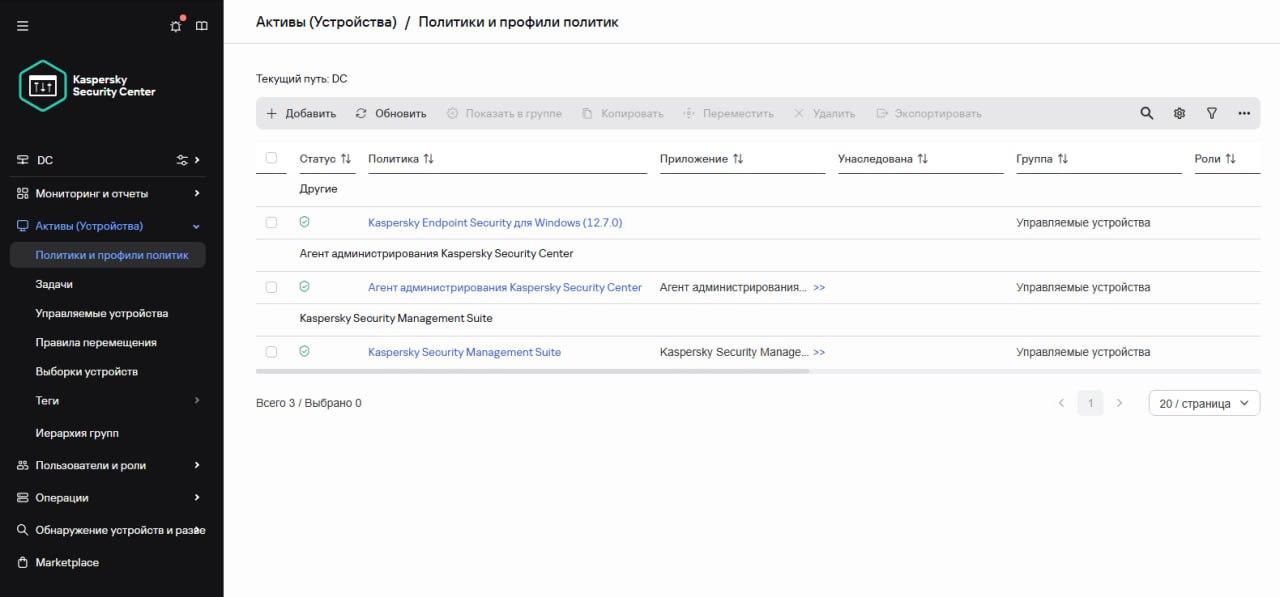Open the hamburger main menu icon
This screenshot has width=1280, height=597.
click(23, 26)
